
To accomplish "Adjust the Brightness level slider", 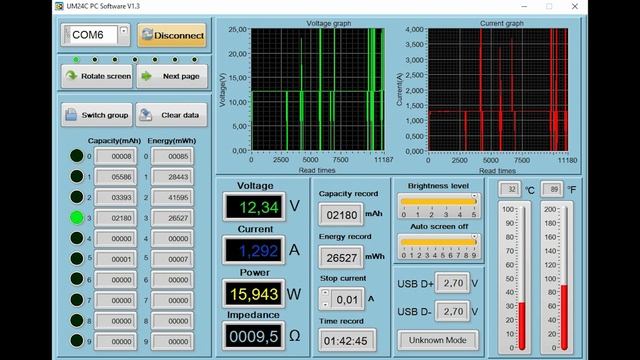I will click(438, 202).
